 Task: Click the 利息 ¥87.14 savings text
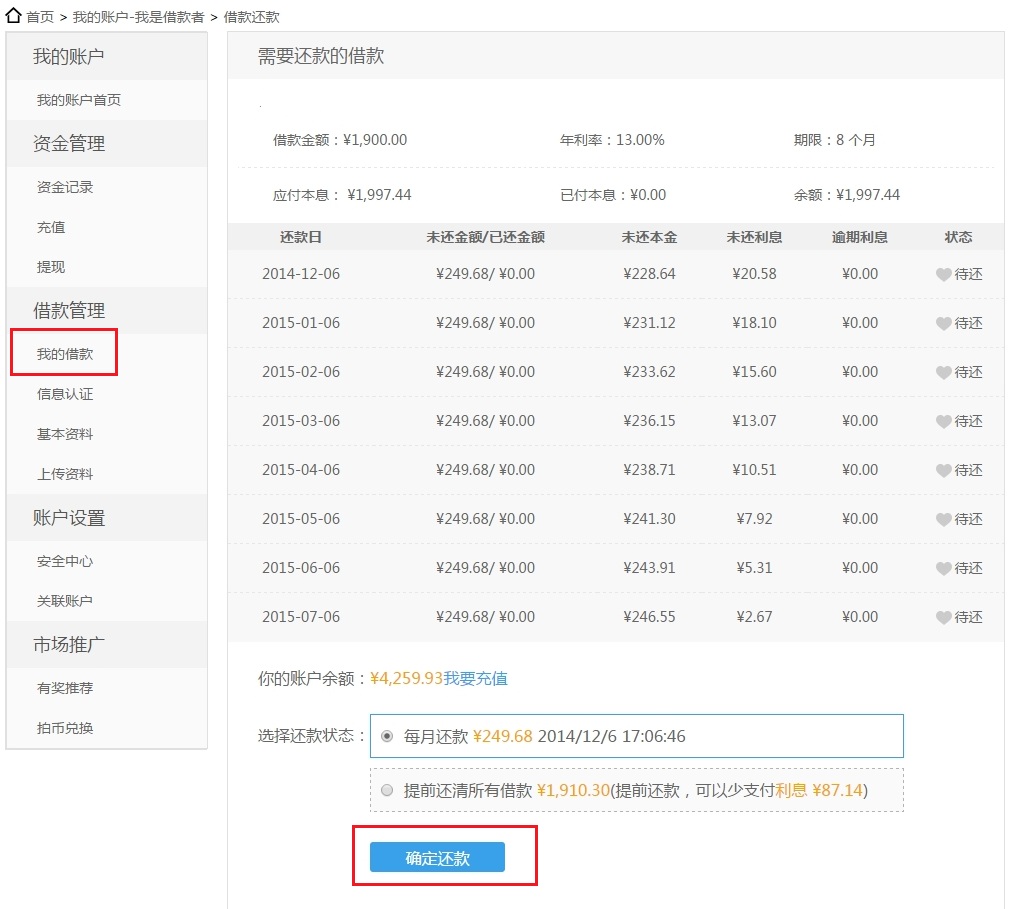point(819,790)
